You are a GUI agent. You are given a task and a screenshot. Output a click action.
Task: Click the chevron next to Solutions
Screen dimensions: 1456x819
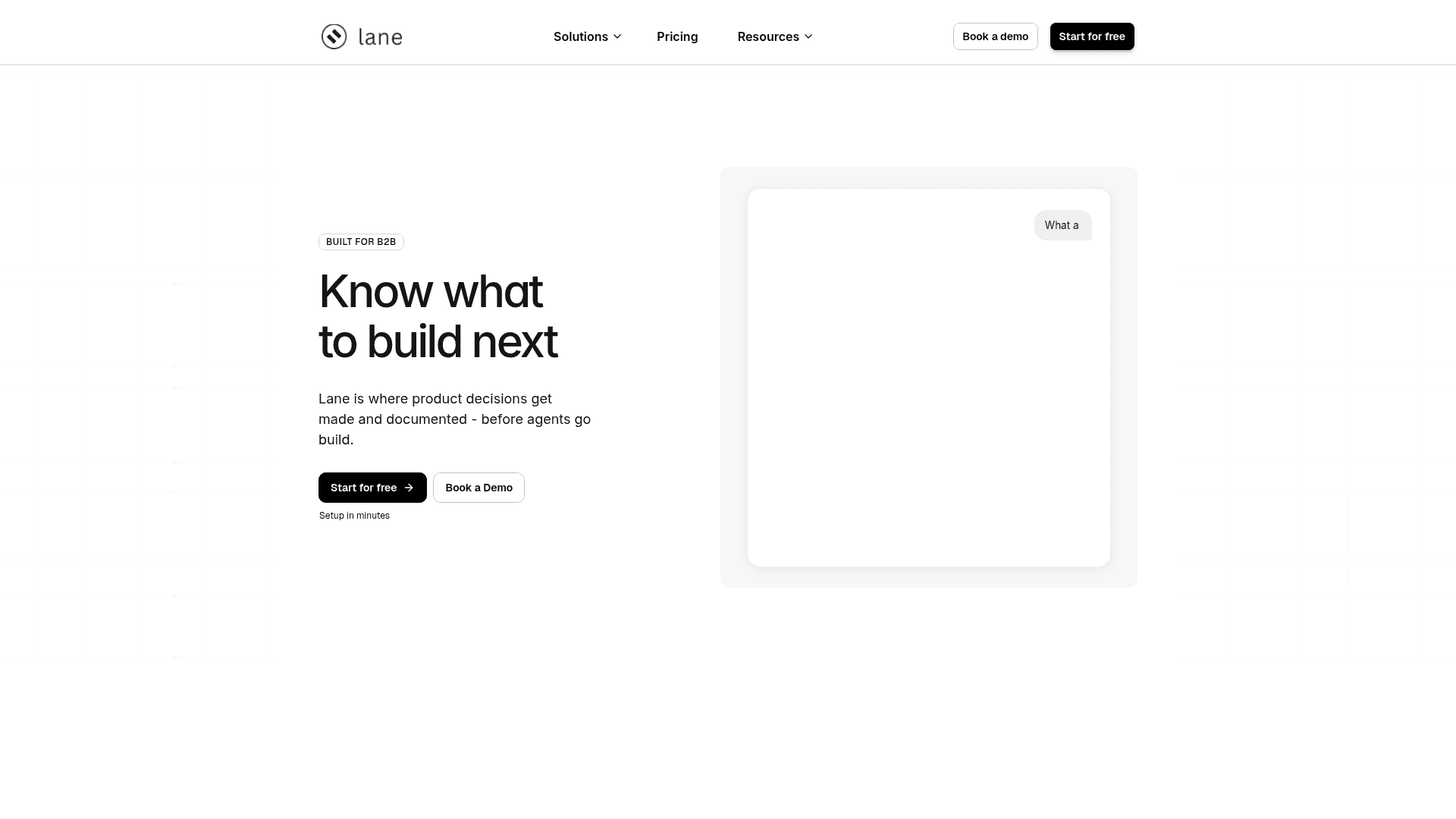[x=617, y=36]
